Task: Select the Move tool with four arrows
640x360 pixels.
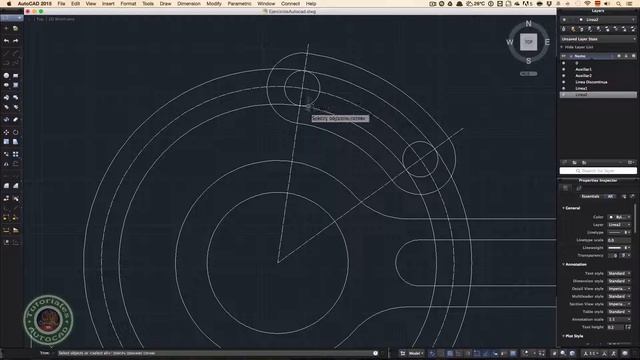Action: coord(6,132)
